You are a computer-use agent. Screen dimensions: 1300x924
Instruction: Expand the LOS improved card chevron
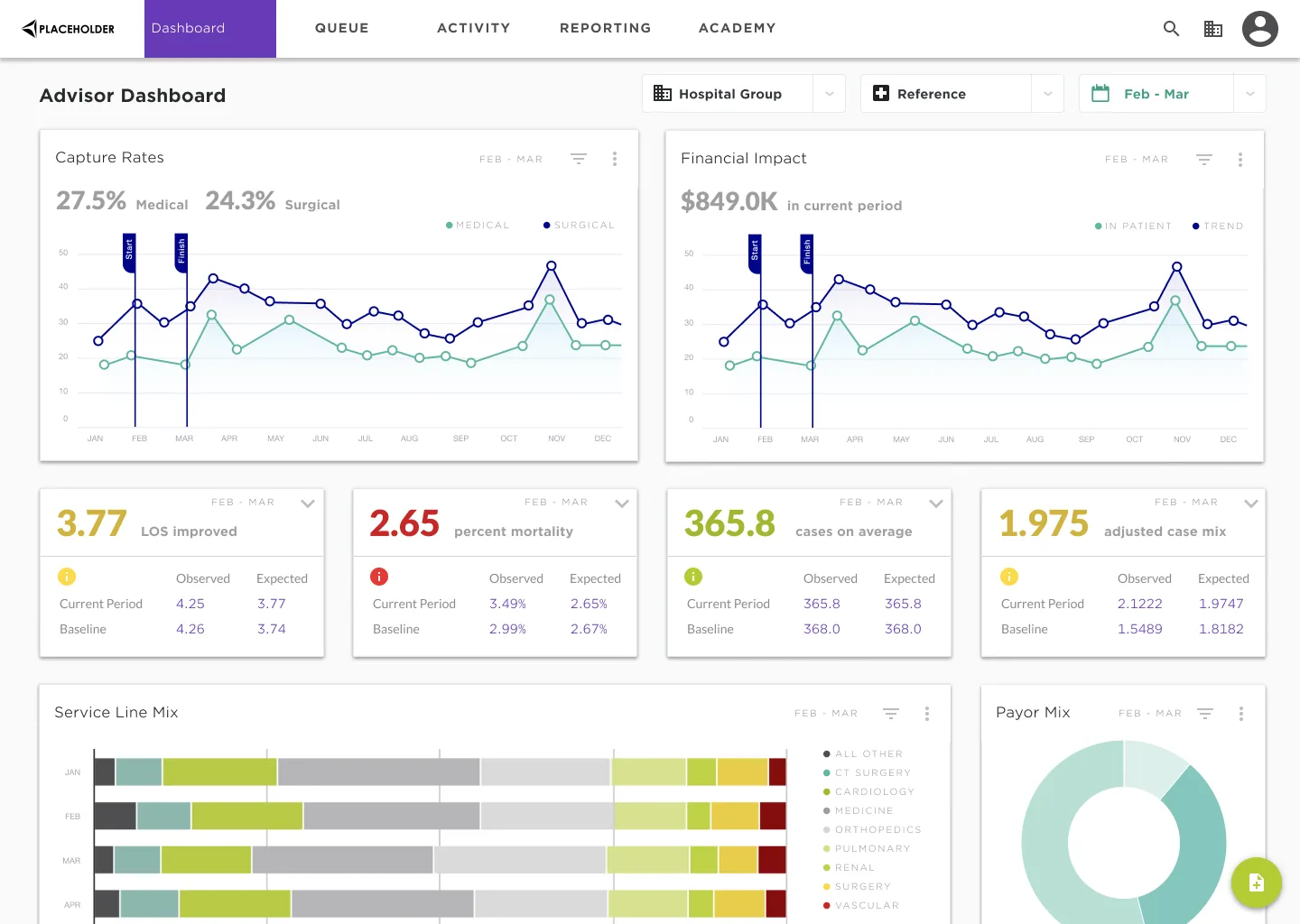coord(308,504)
